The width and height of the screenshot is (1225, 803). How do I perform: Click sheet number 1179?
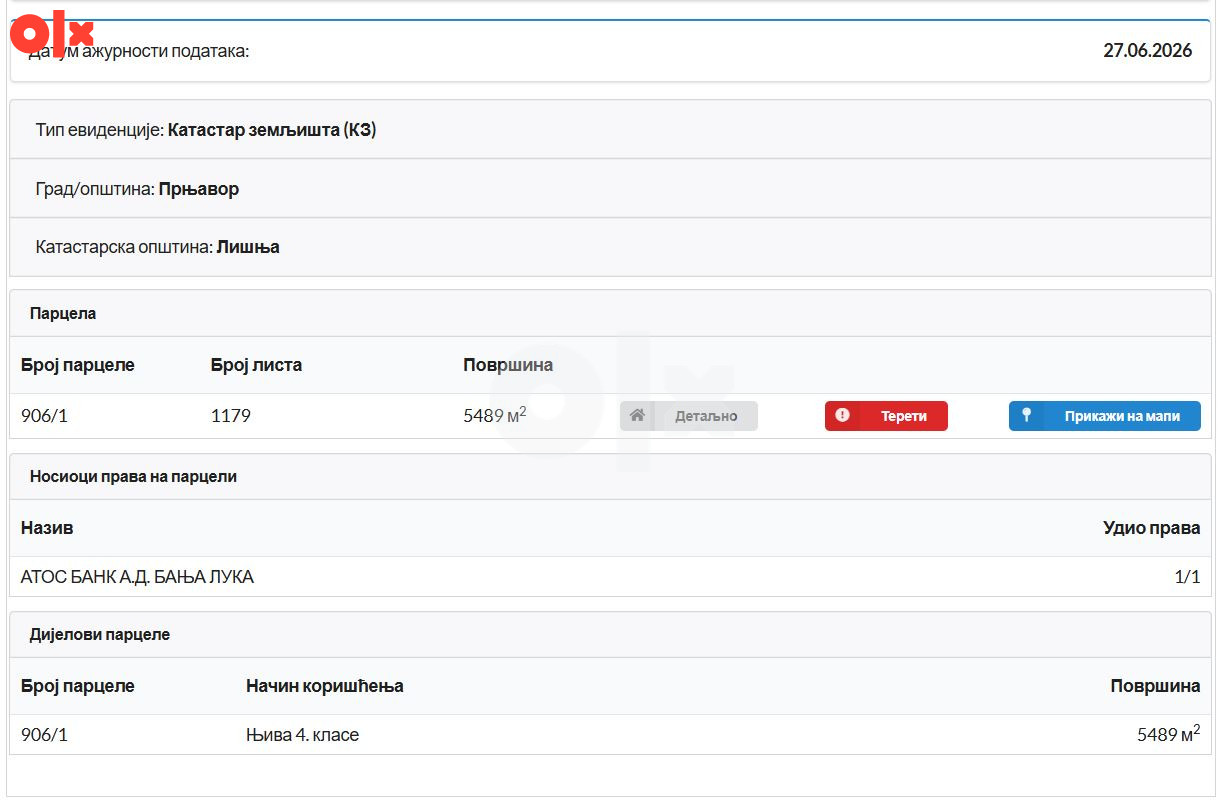(x=231, y=416)
